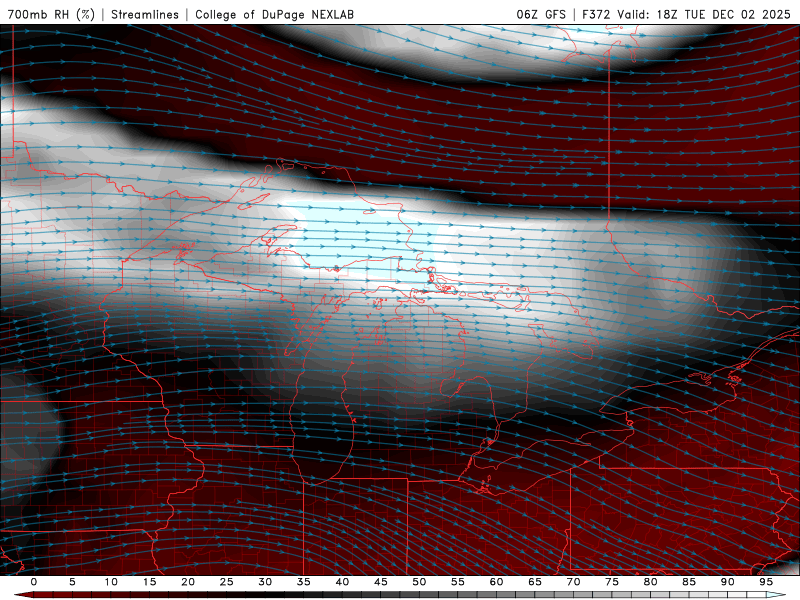Viewport: 800px width, 600px height.
Task: Select the "80" color scale label
Action: (650, 582)
